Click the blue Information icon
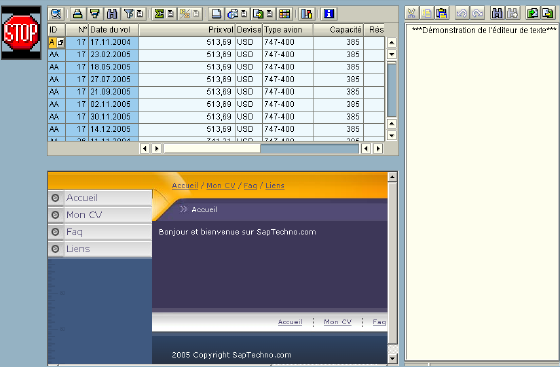The width and height of the screenshot is (560, 367). tap(329, 14)
